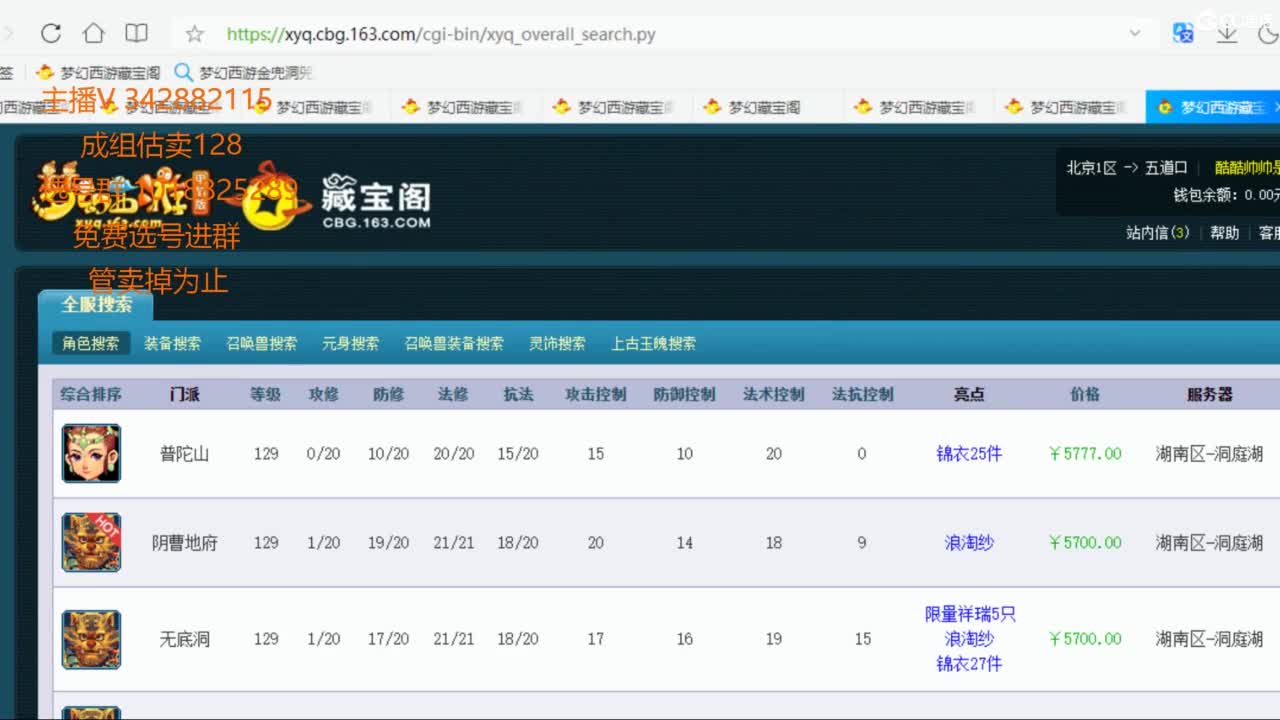The width and height of the screenshot is (1280, 720).
Task: Sort by the 等级 column header
Action: pyautogui.click(x=265, y=394)
